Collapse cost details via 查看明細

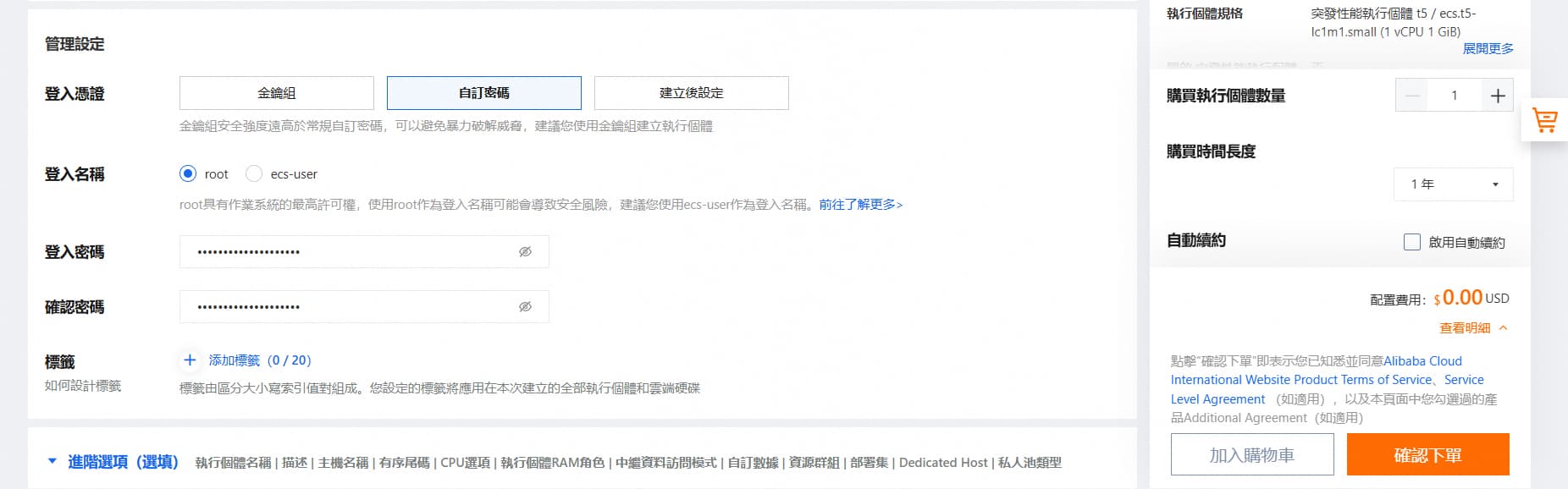(1473, 328)
